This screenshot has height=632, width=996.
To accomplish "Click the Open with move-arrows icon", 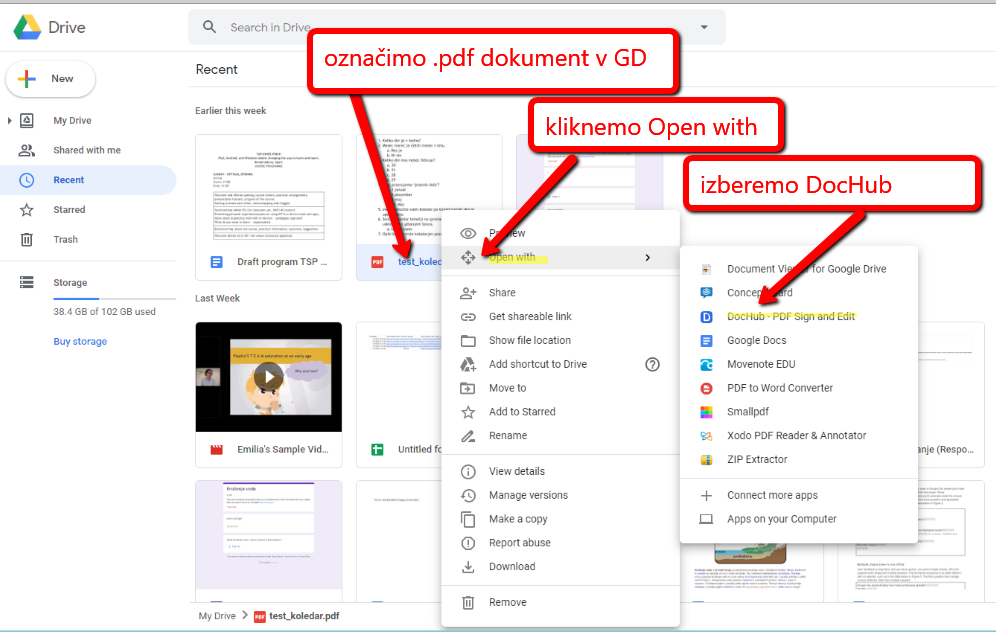I will (468, 257).
